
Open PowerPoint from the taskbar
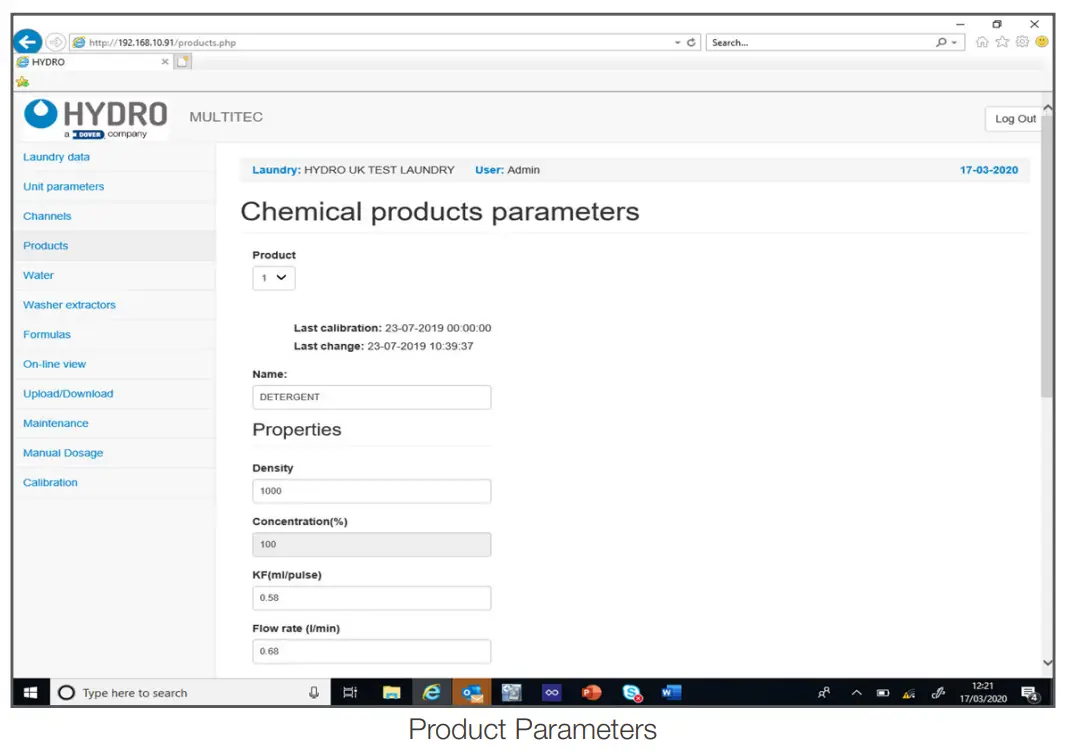click(x=591, y=691)
